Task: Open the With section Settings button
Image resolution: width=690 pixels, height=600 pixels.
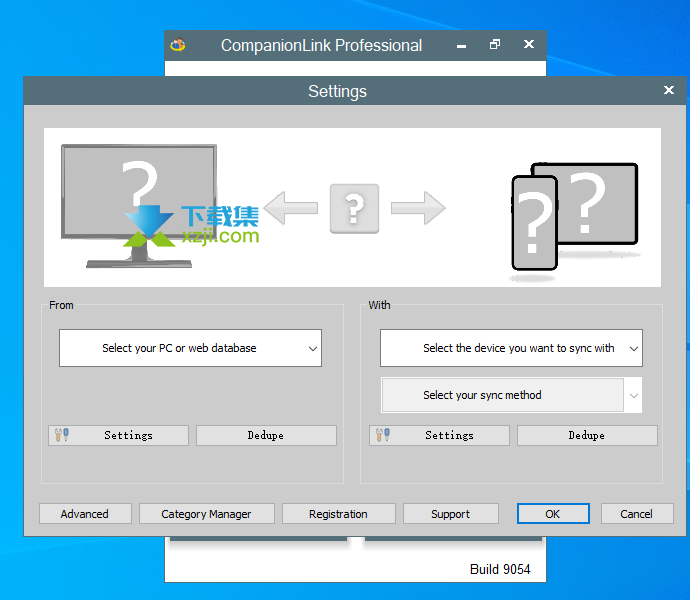Action: click(x=439, y=435)
